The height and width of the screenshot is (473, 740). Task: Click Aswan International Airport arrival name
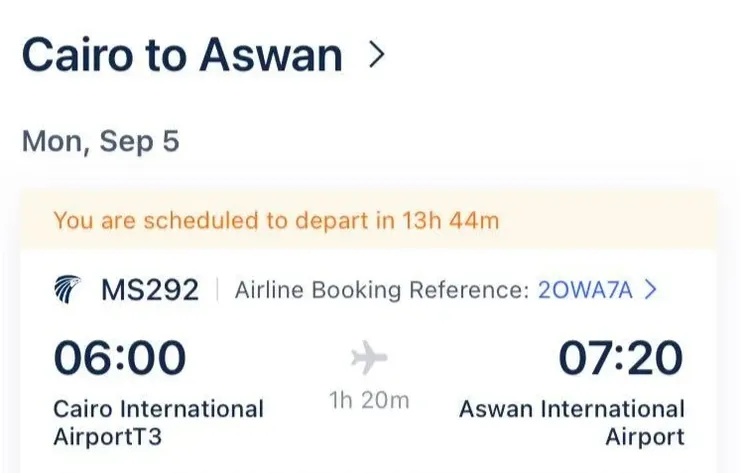click(x=571, y=422)
